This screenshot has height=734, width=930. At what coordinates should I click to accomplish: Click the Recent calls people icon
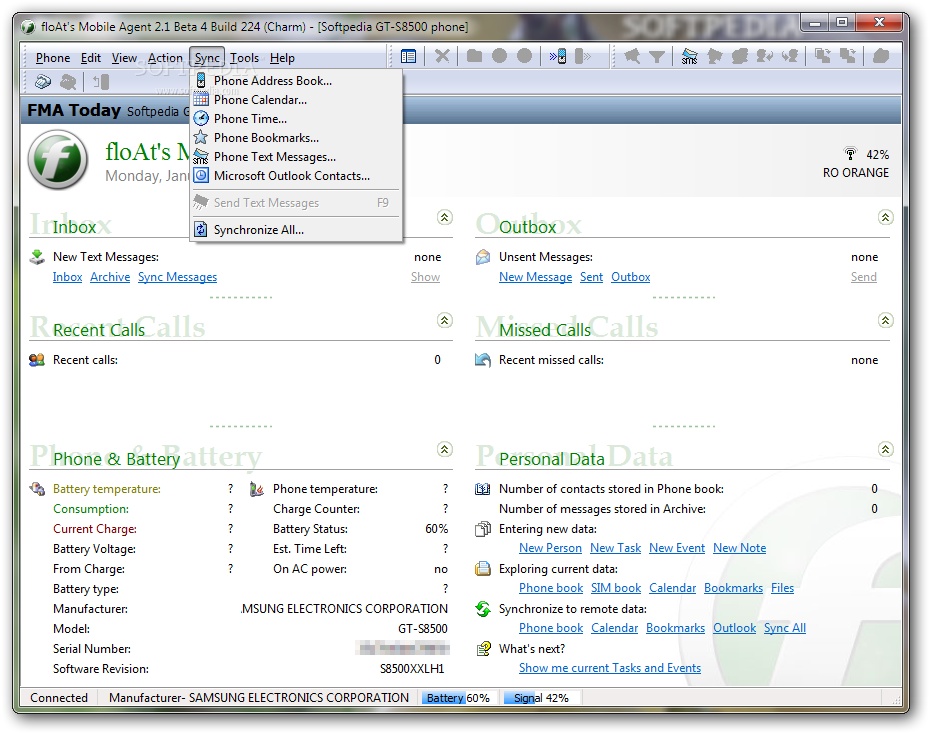tap(37, 359)
